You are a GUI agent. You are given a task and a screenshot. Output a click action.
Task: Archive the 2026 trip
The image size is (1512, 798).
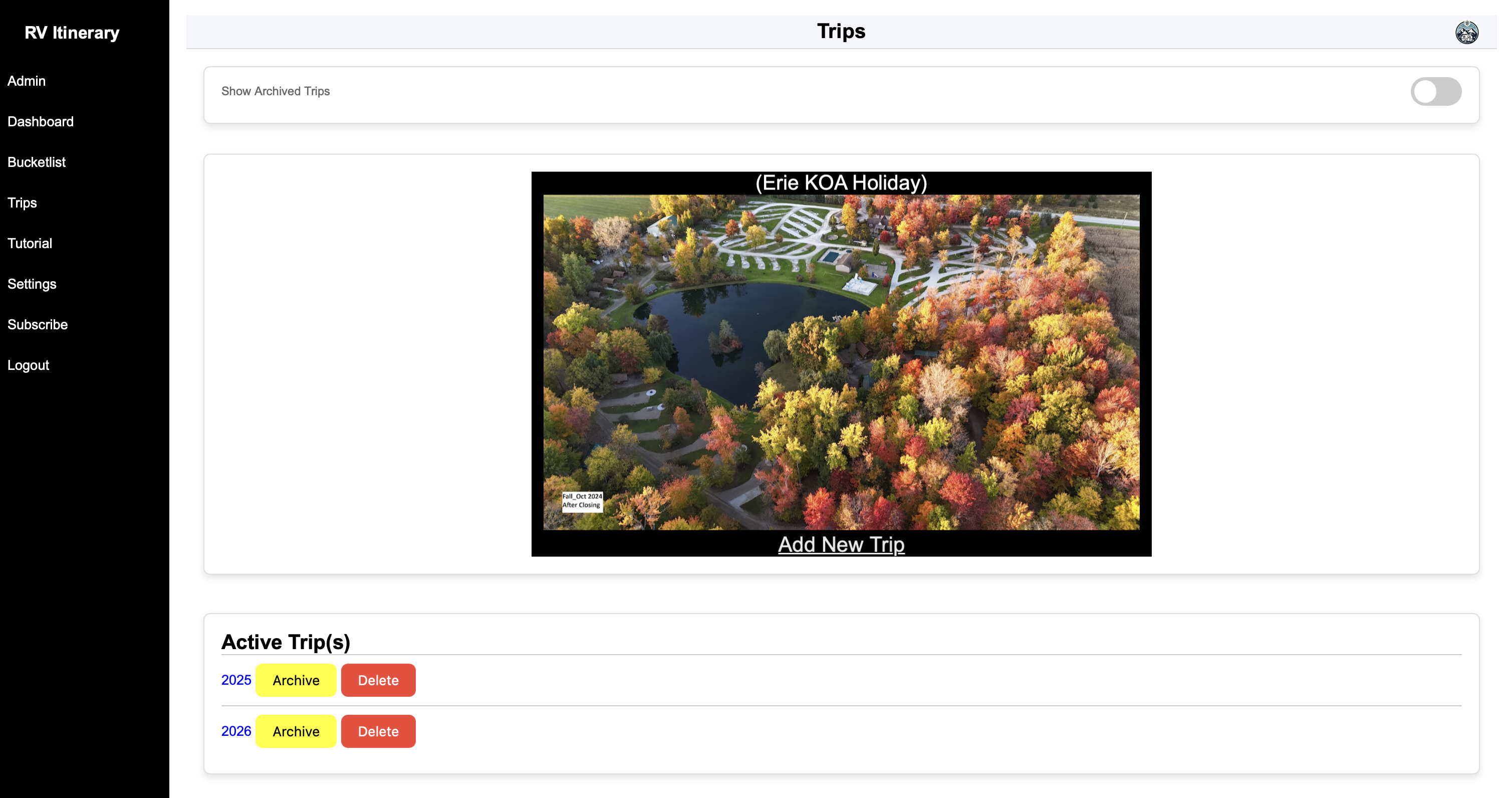296,731
